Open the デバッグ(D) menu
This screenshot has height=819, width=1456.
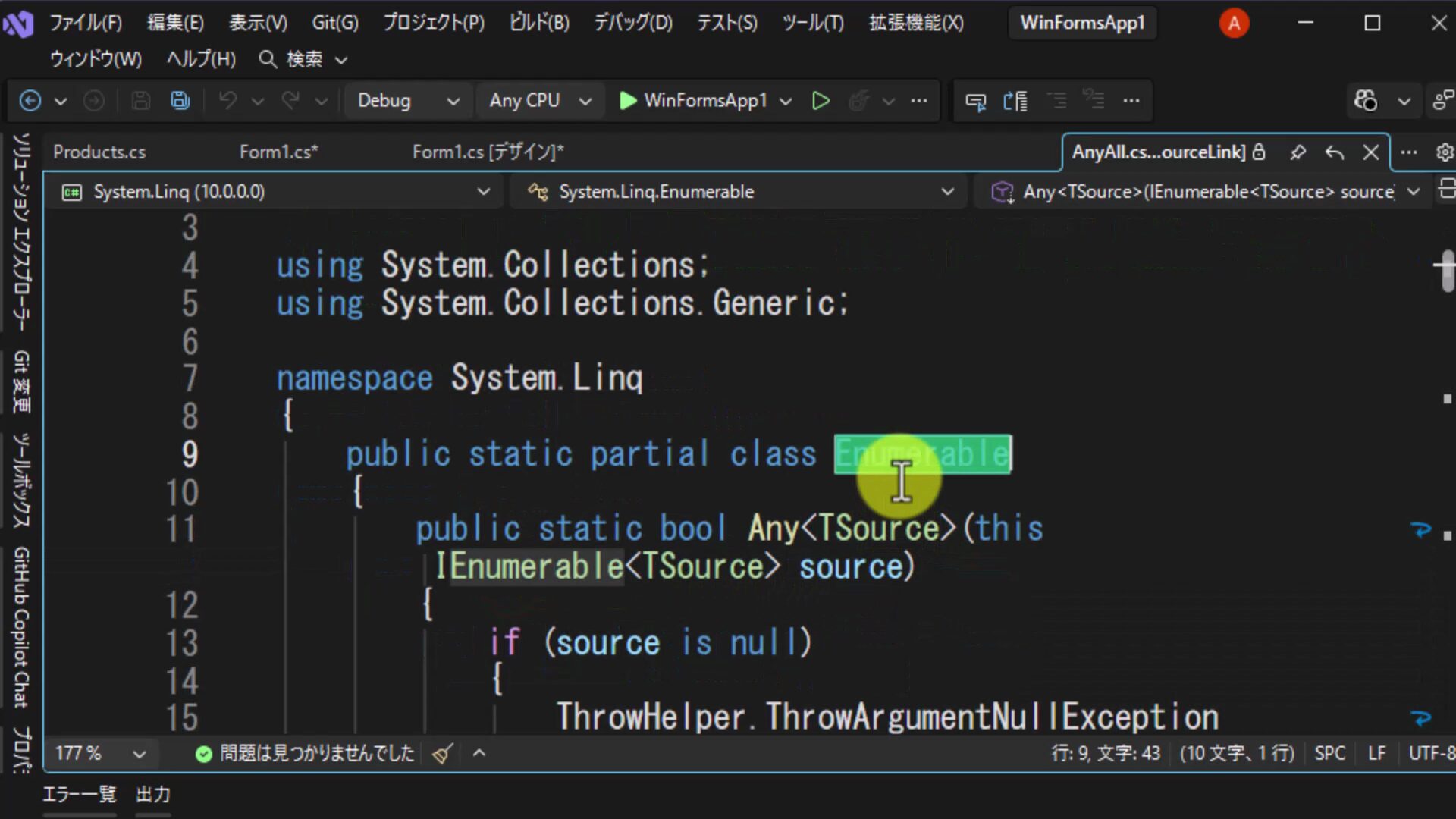pyautogui.click(x=633, y=23)
